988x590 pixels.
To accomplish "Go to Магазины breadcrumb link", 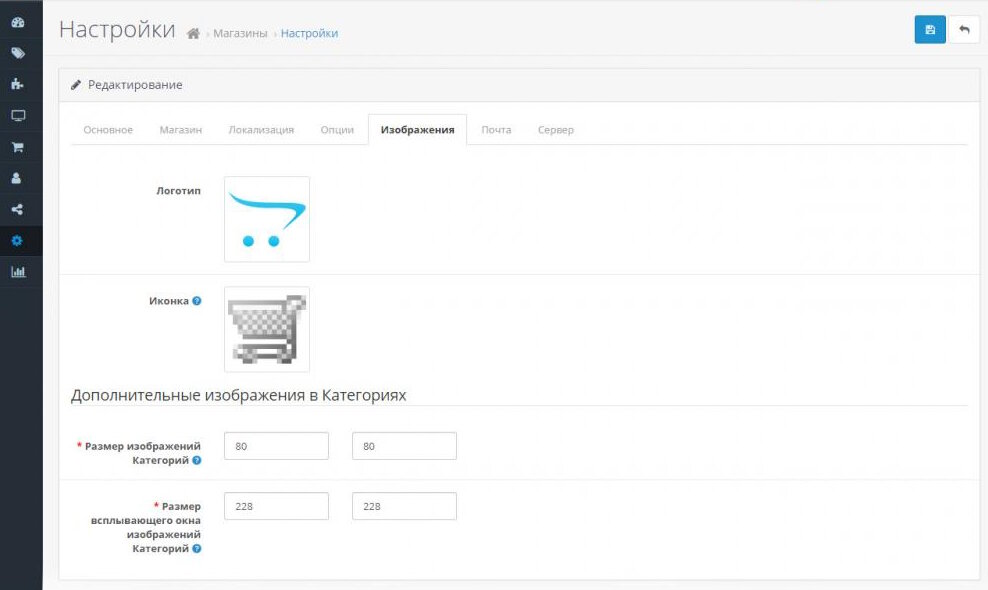I will (x=240, y=34).
